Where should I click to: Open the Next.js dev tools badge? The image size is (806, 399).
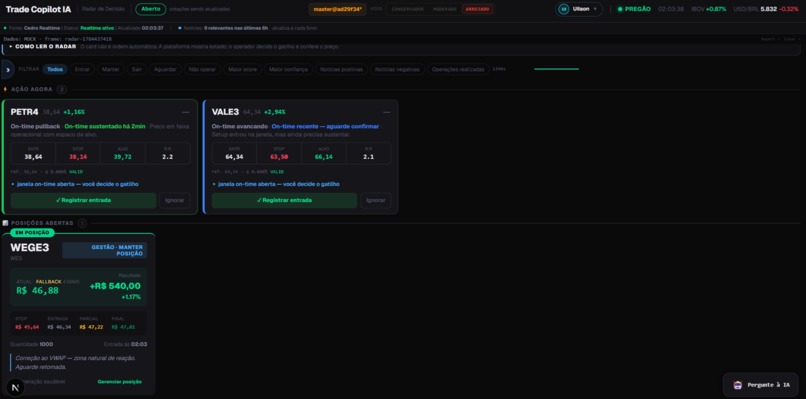point(15,389)
